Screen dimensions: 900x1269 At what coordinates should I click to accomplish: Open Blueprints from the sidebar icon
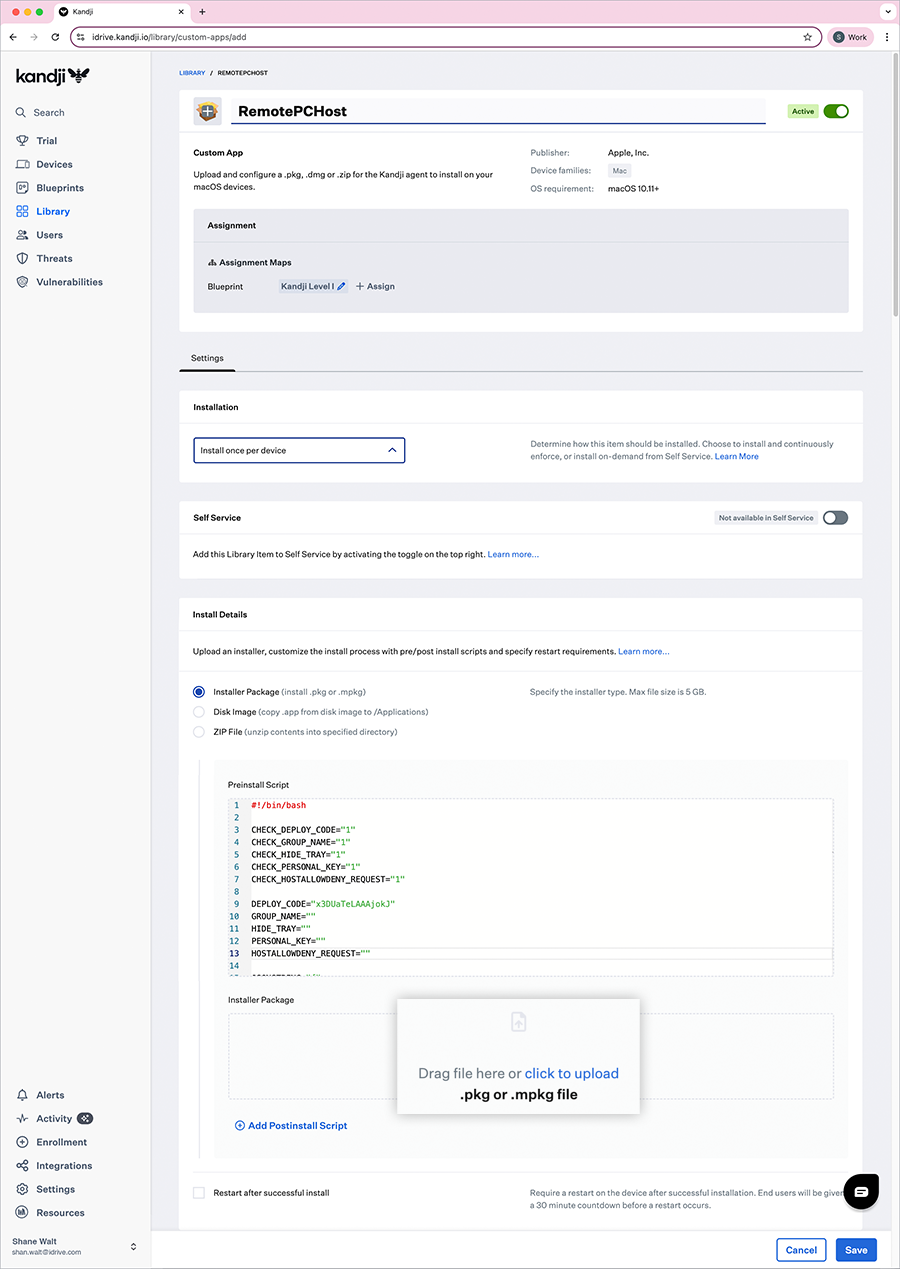[22, 188]
